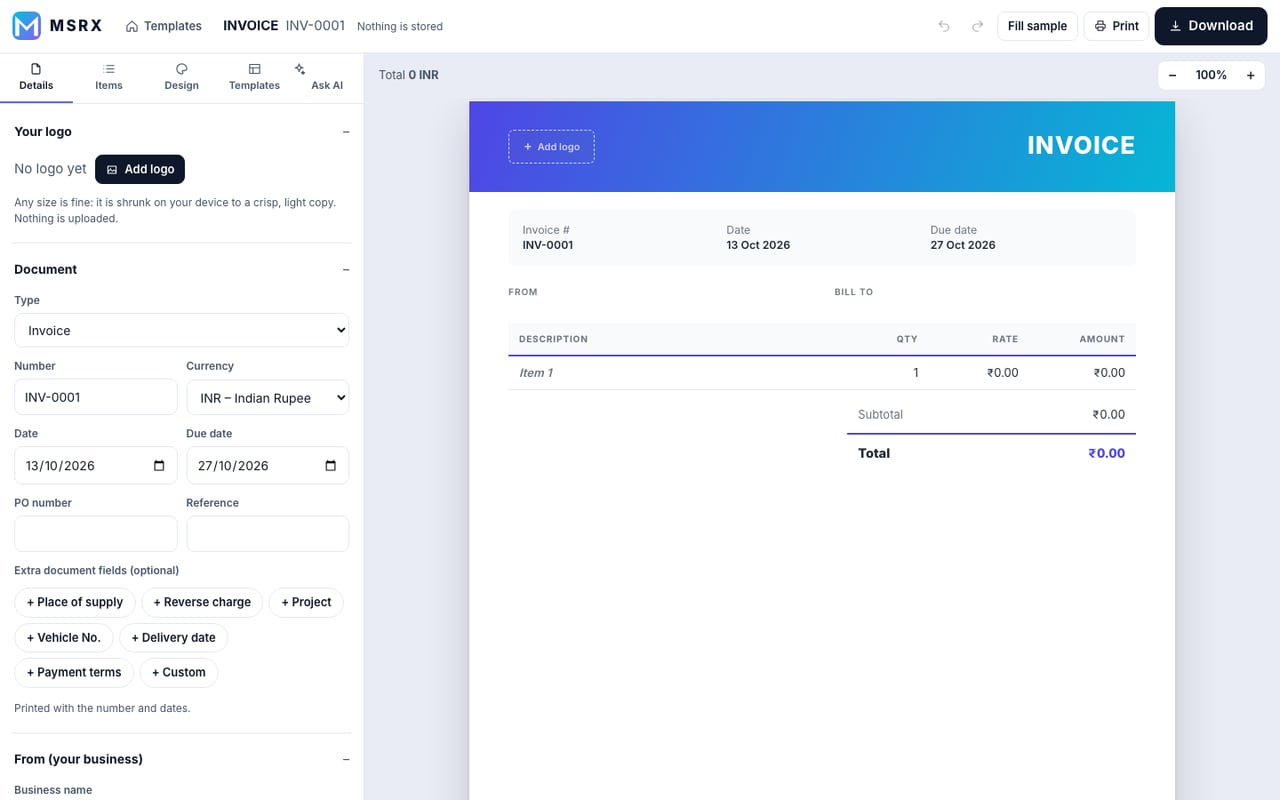The width and height of the screenshot is (1280, 800).
Task: Click the dark Add logo button
Action: pyautogui.click(x=140, y=169)
